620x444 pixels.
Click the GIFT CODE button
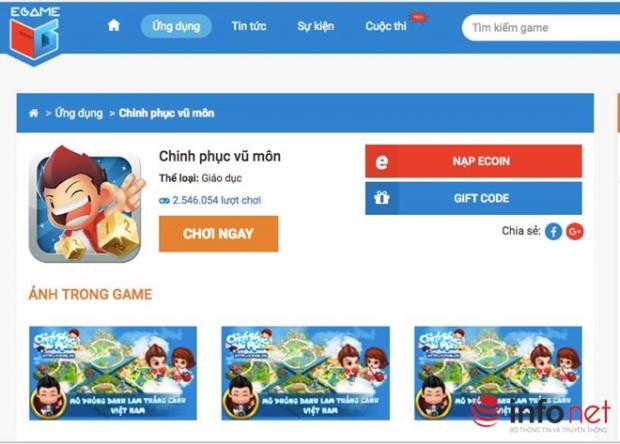click(x=473, y=198)
